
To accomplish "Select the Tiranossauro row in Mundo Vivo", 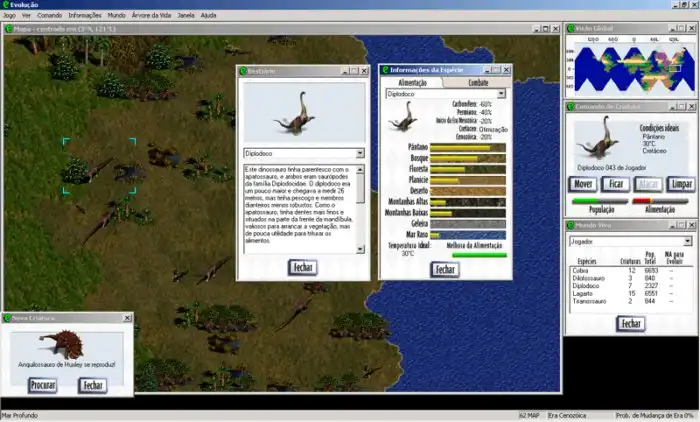I will tap(590, 300).
